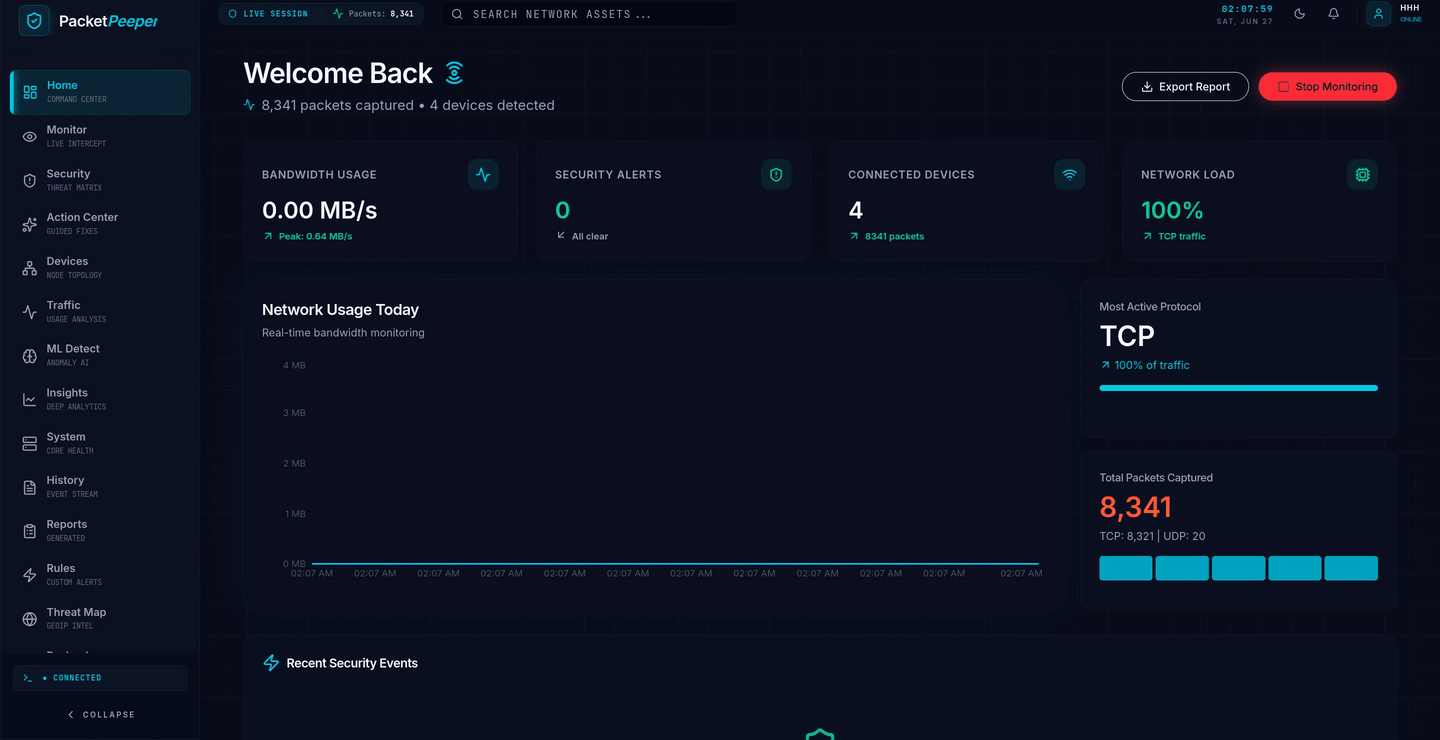Click the LIVE SESSION badge
The width and height of the screenshot is (1440, 740).
(268, 14)
